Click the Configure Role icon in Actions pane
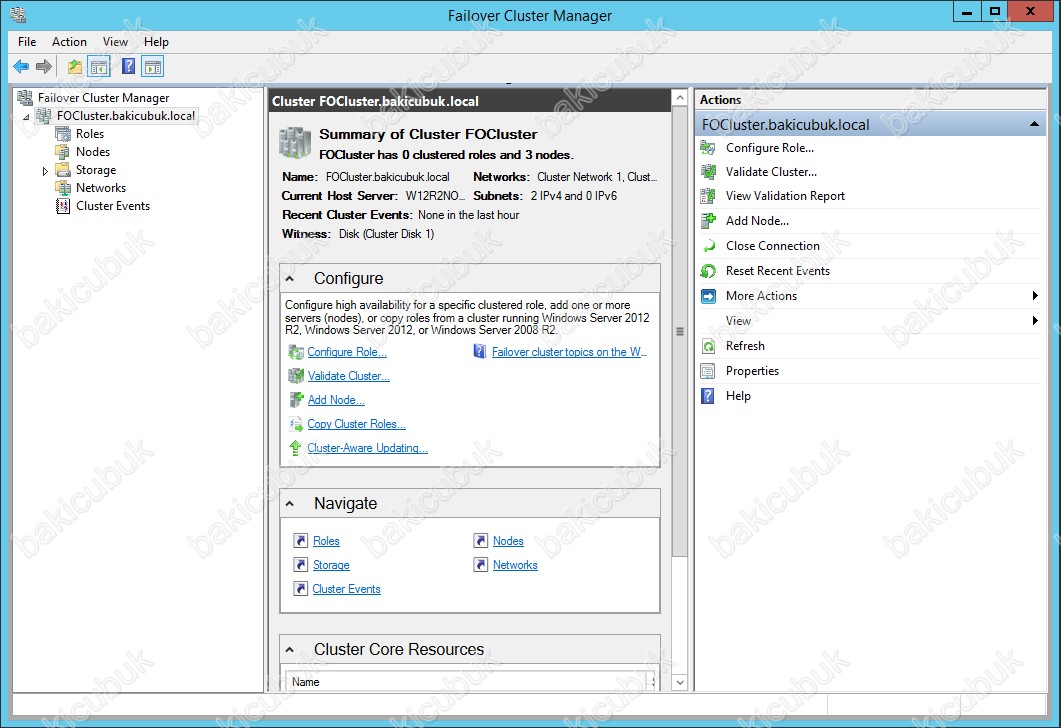Viewport: 1061px width, 728px height. (x=708, y=147)
